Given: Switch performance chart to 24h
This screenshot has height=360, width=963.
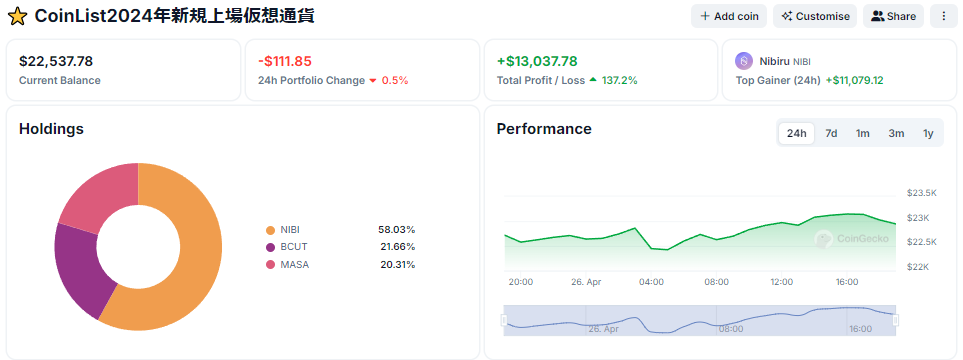Looking at the screenshot, I should pyautogui.click(x=797, y=133).
